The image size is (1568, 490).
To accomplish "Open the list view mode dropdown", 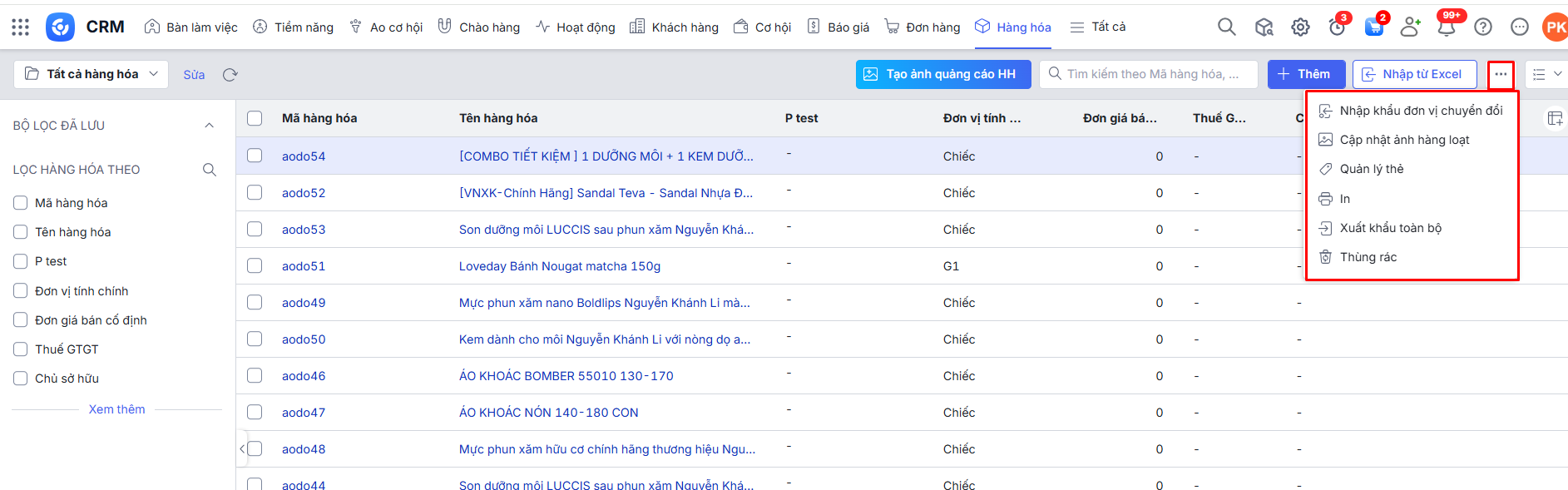I will (1546, 75).
